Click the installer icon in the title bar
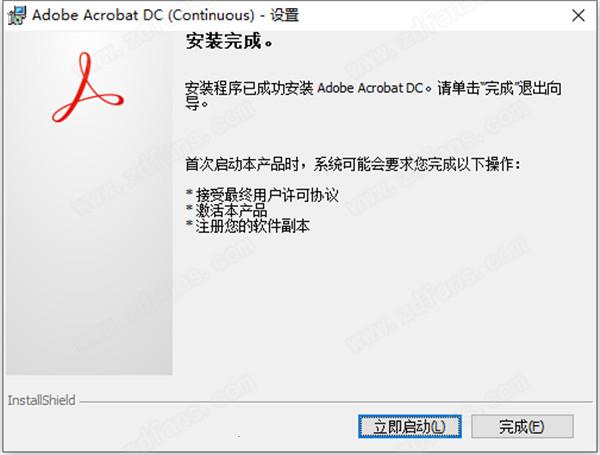Image resolution: width=600 pixels, height=455 pixels. tap(17, 15)
